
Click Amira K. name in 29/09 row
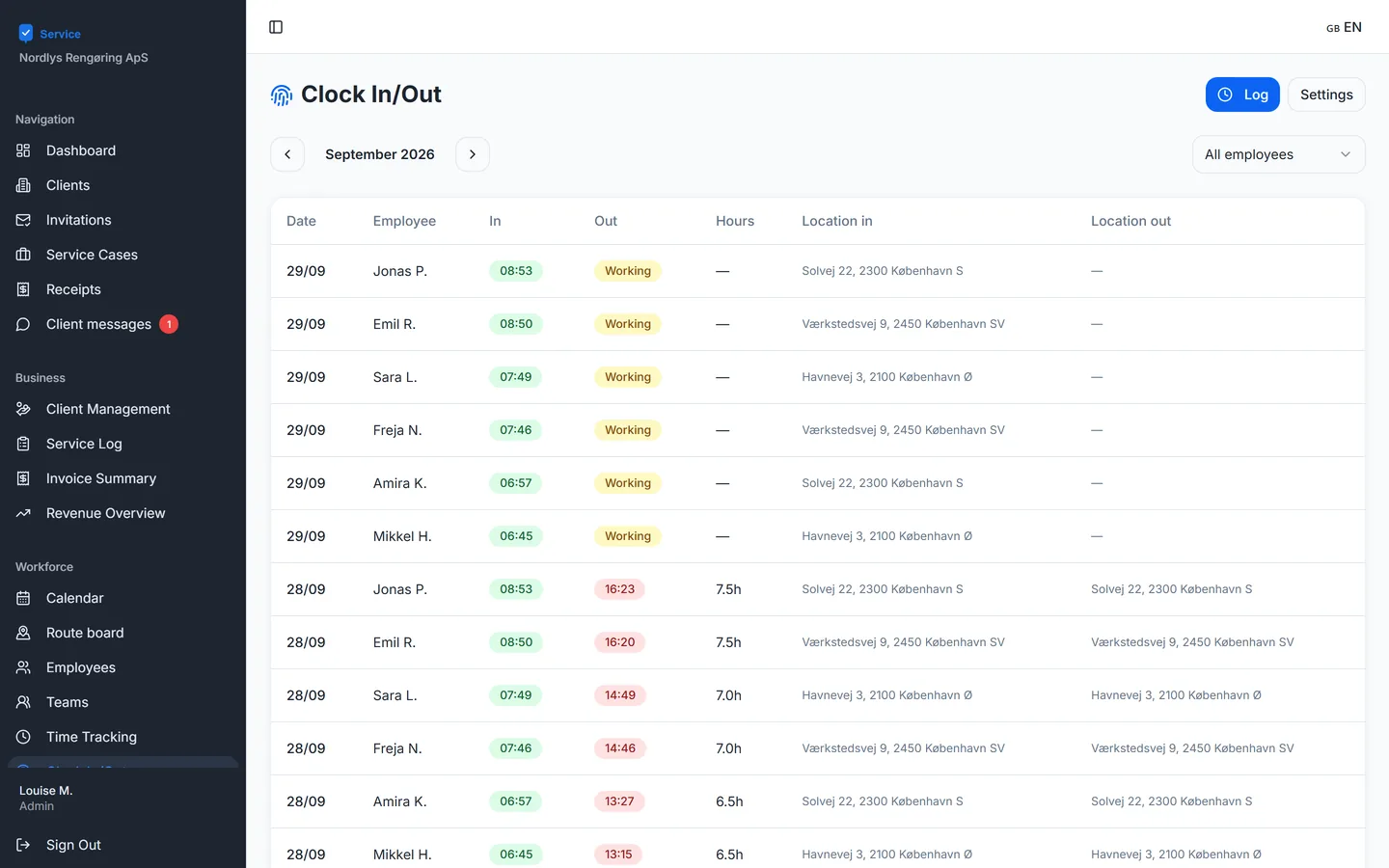tap(400, 483)
